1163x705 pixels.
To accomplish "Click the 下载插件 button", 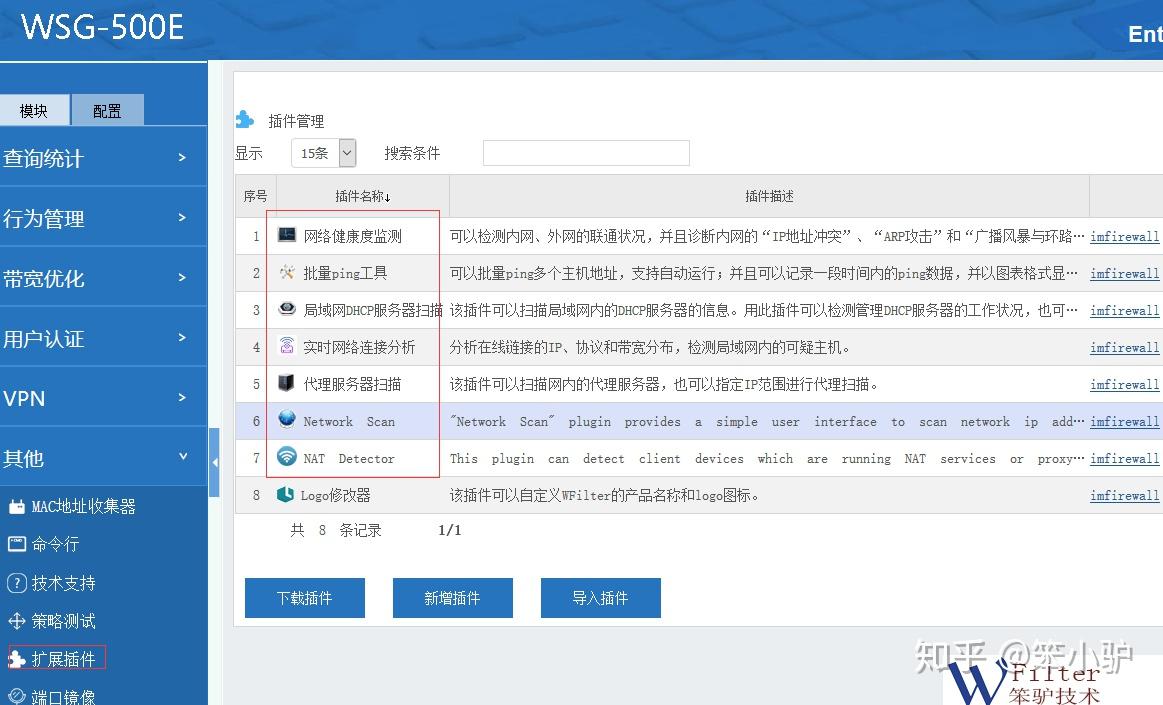I will pyautogui.click(x=305, y=598).
